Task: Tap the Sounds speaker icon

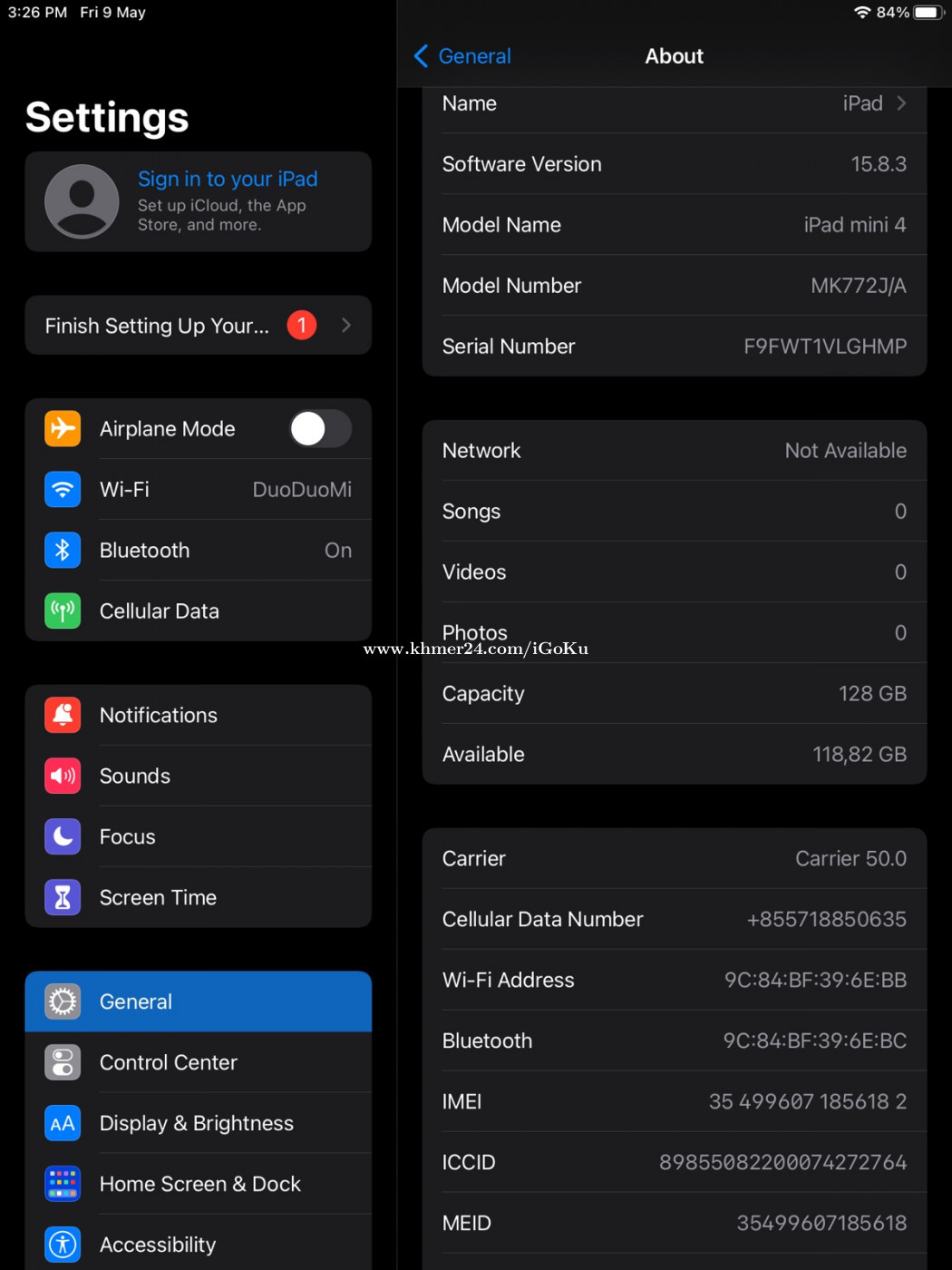Action: (x=63, y=776)
